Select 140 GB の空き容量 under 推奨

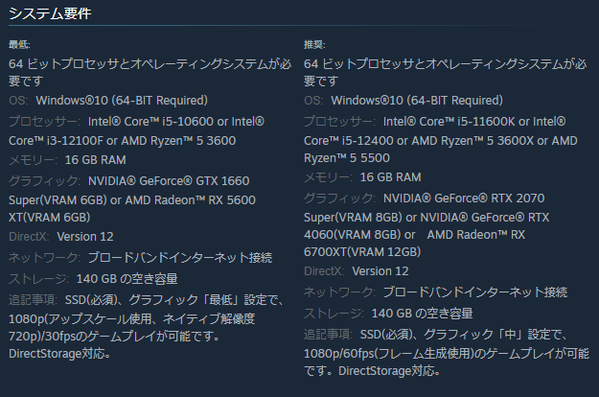pyautogui.click(x=423, y=313)
